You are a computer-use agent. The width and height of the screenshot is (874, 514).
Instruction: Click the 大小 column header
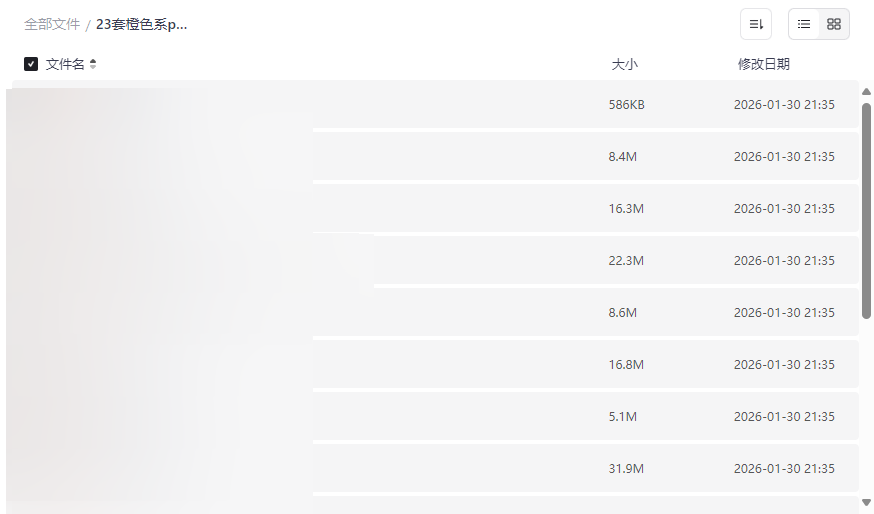[624, 64]
